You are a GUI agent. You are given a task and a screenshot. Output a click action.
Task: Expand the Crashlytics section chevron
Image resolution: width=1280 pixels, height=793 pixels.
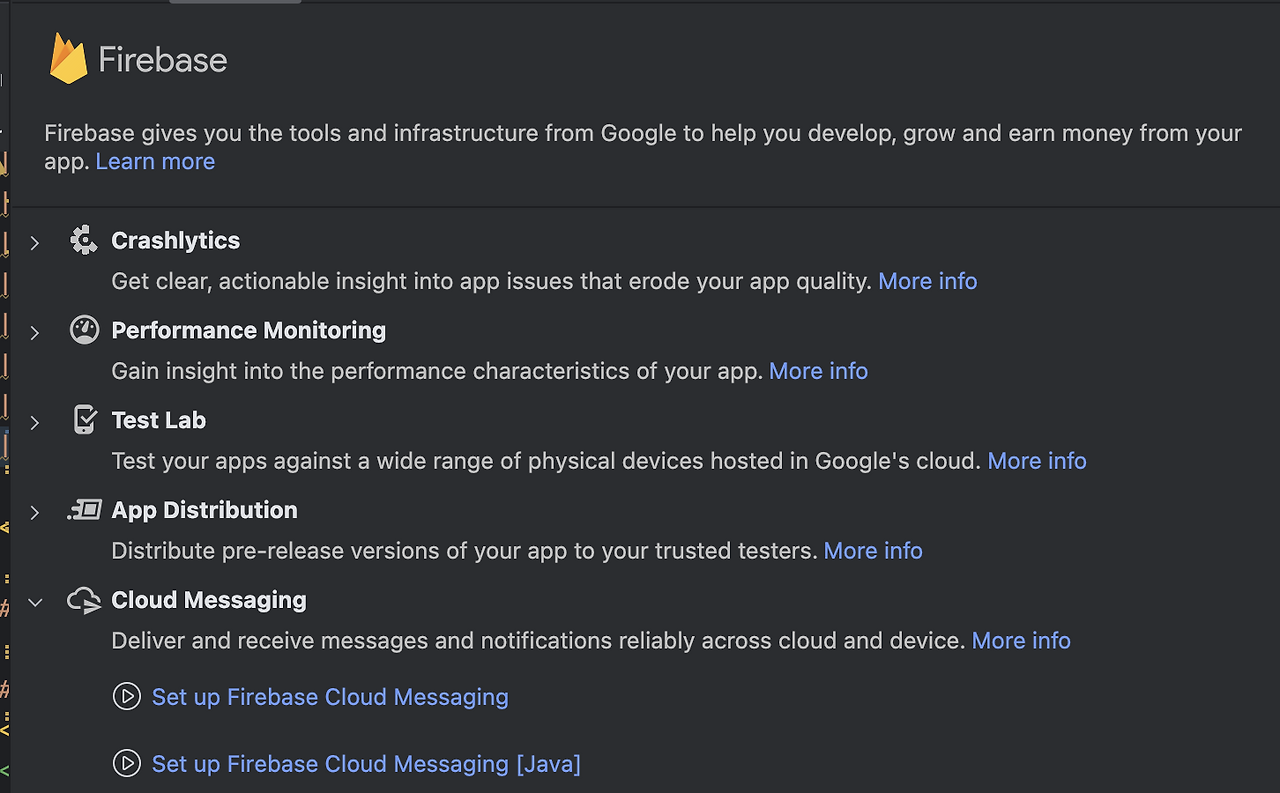[x=35, y=242]
